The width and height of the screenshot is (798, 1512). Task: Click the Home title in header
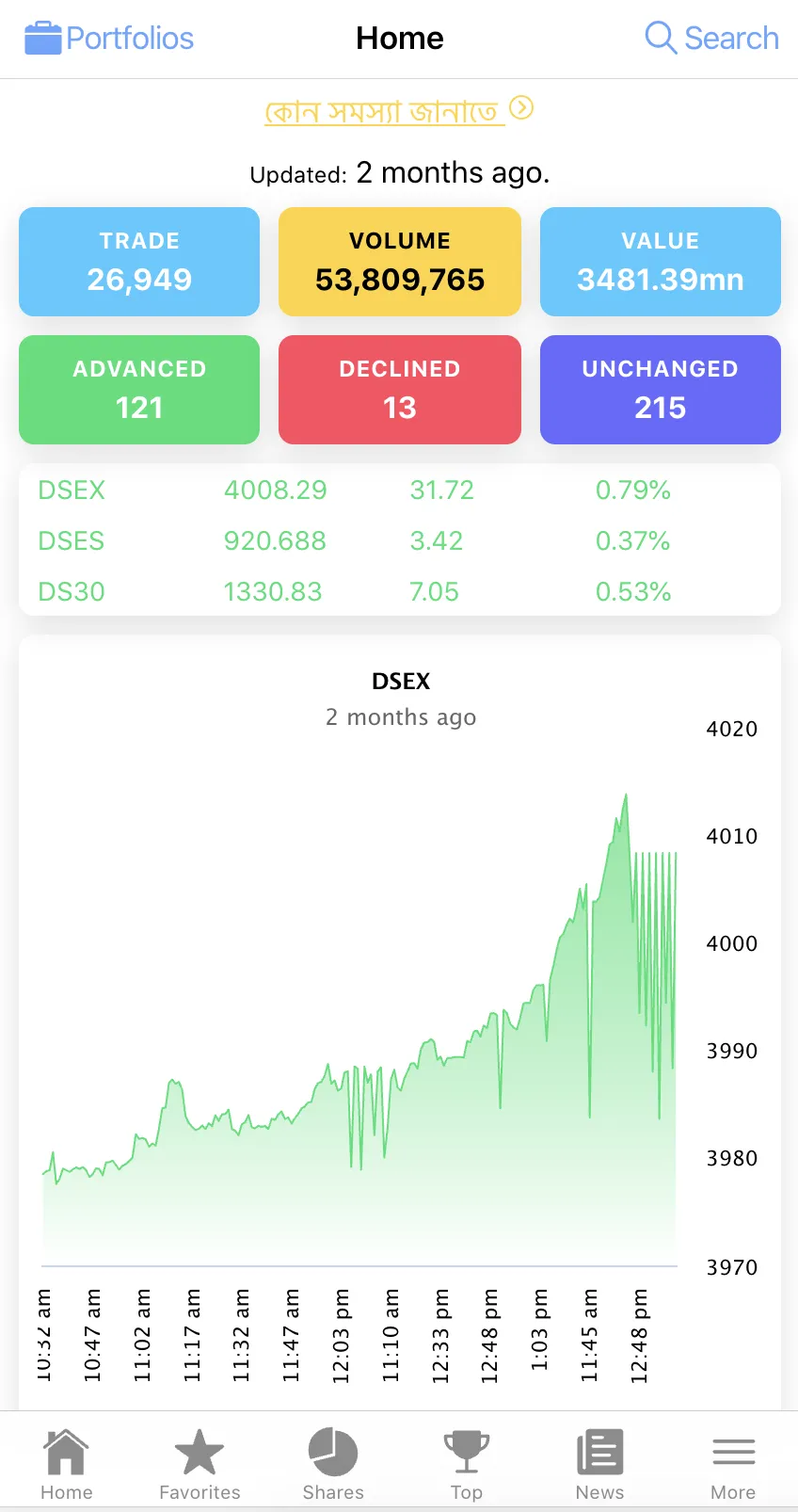[x=400, y=39]
